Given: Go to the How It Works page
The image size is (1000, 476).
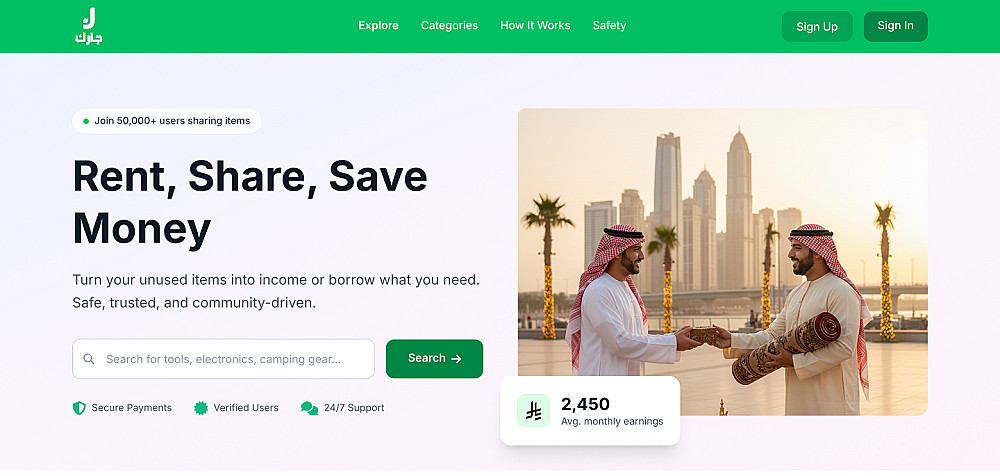Looking at the screenshot, I should [x=535, y=26].
